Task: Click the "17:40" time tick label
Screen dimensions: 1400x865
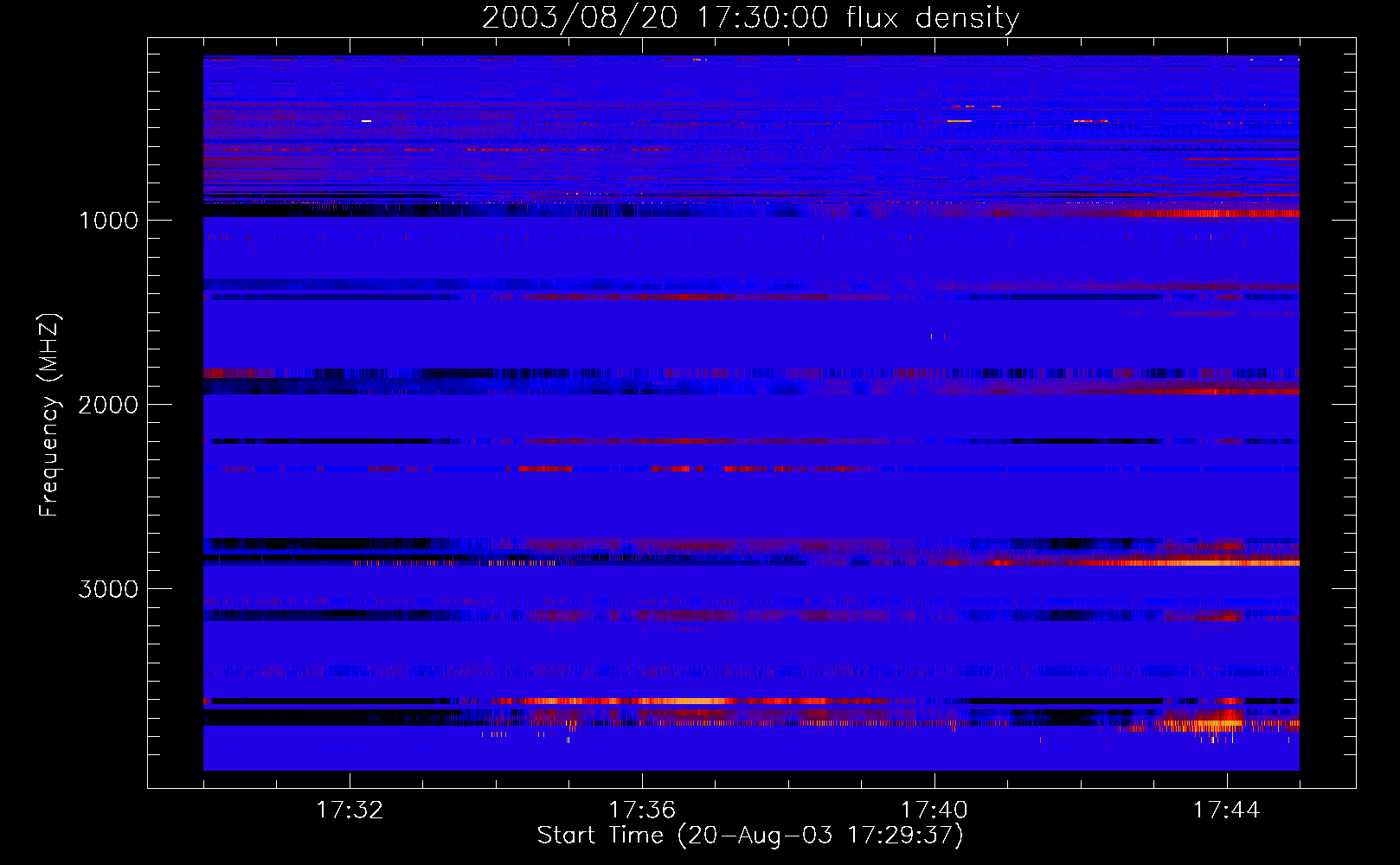Action: [x=934, y=811]
